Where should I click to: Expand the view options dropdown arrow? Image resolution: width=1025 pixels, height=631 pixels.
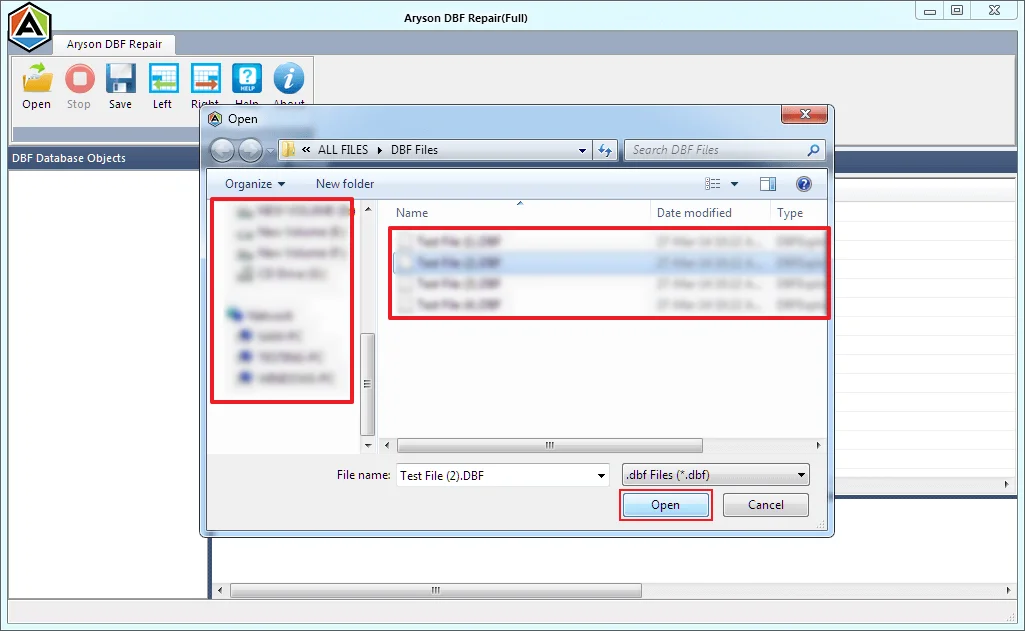pyautogui.click(x=734, y=184)
